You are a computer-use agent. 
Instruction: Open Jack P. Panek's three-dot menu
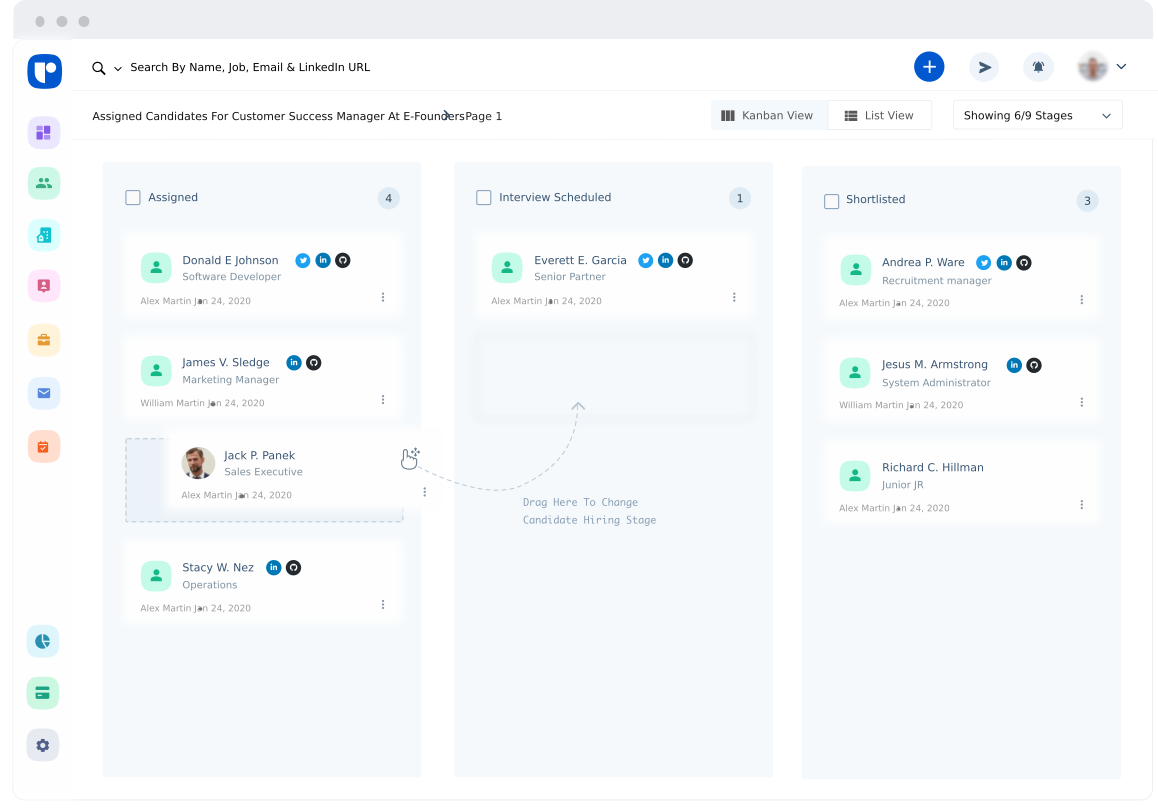click(425, 492)
